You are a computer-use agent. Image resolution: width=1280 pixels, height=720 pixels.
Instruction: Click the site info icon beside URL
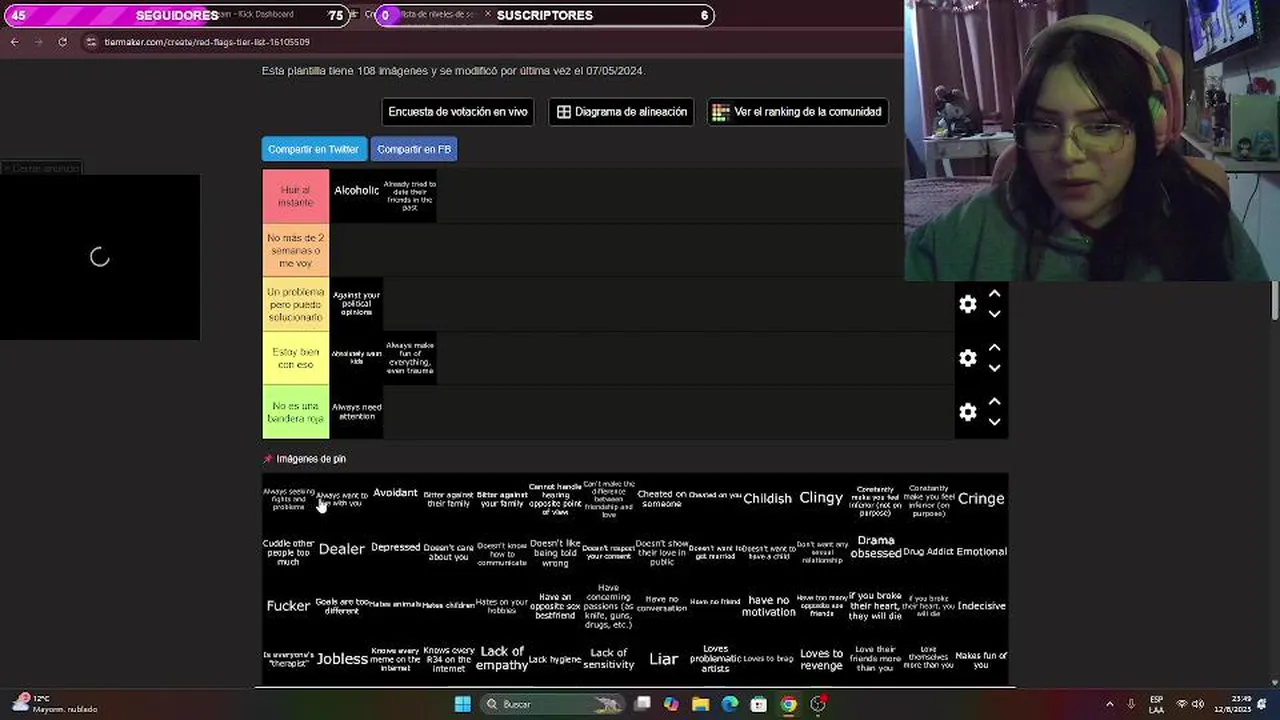pyautogui.click(x=91, y=42)
